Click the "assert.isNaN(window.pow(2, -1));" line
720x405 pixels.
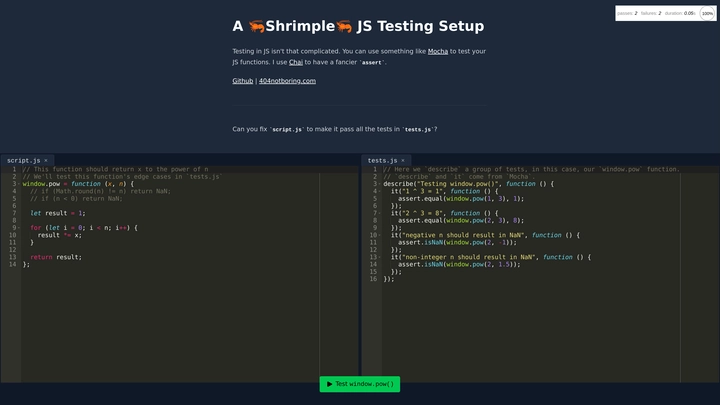coord(457,242)
